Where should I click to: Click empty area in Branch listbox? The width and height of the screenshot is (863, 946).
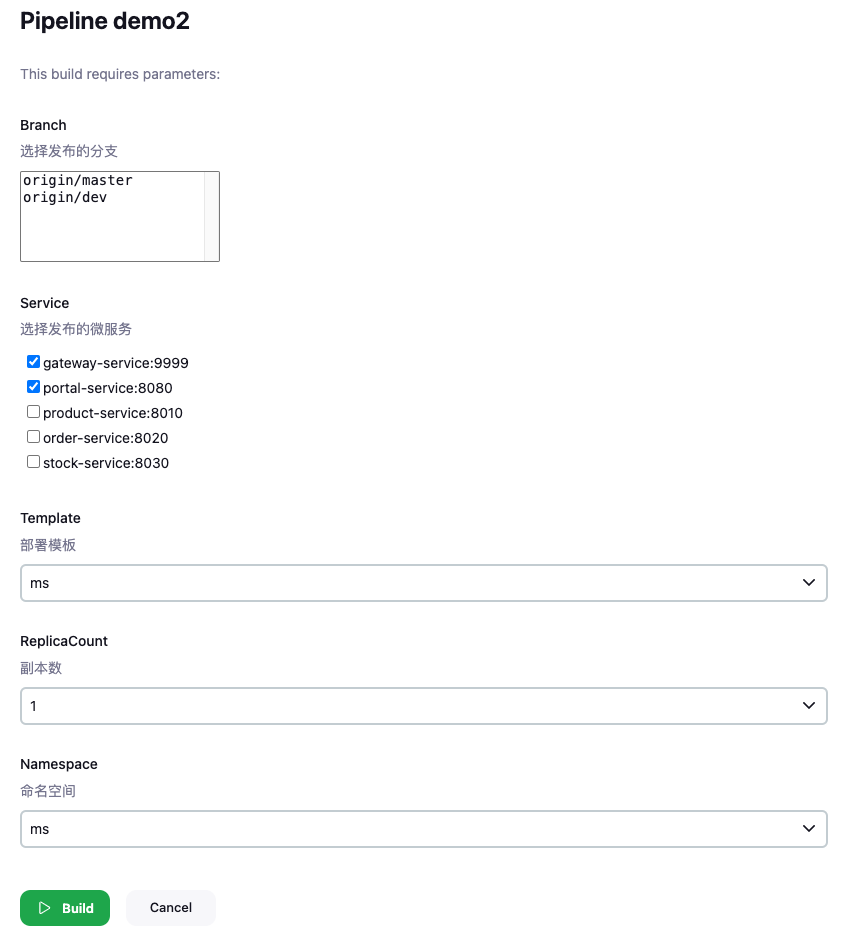(112, 233)
